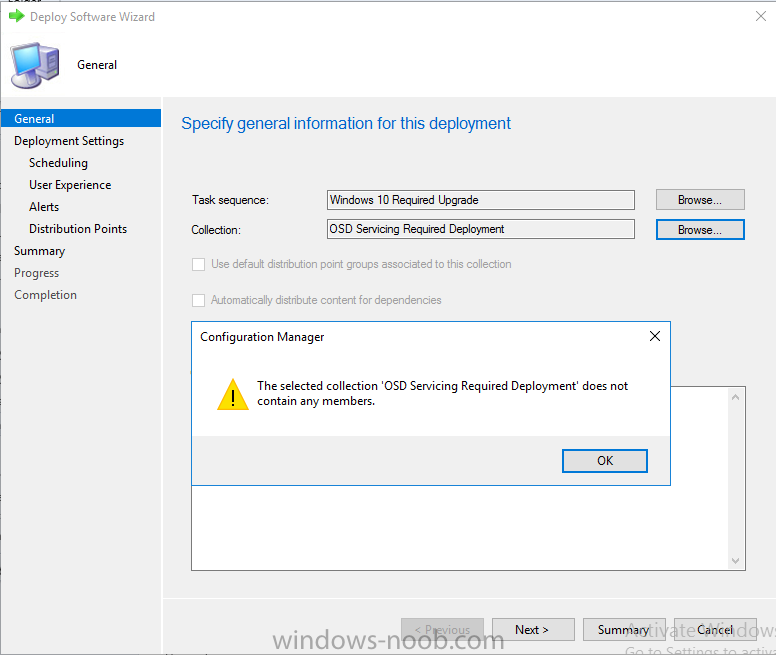Go to the Next wizard page

tap(533, 629)
